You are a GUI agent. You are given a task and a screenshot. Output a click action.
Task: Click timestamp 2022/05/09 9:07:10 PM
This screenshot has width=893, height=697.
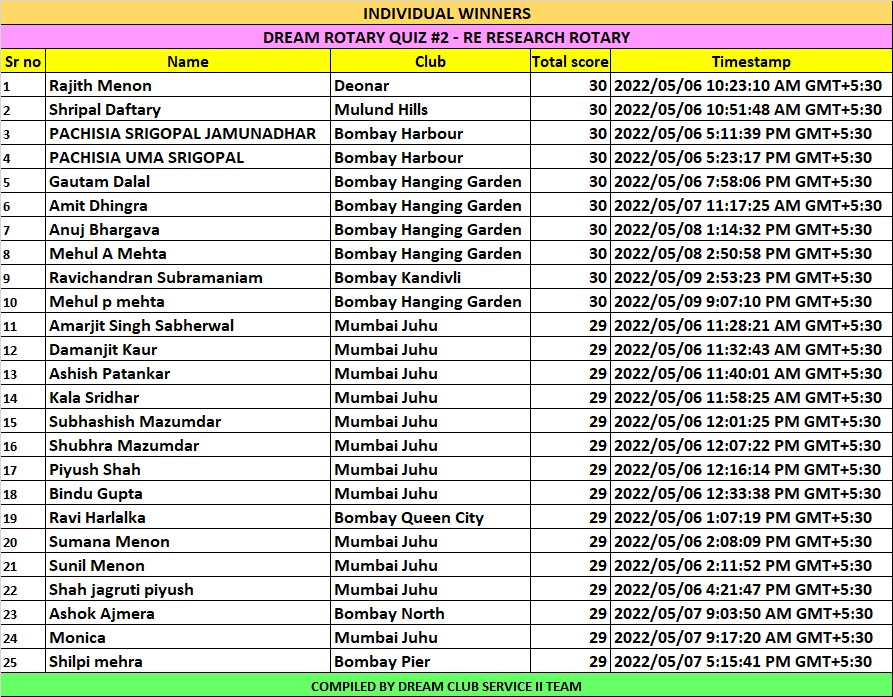[x=751, y=301]
